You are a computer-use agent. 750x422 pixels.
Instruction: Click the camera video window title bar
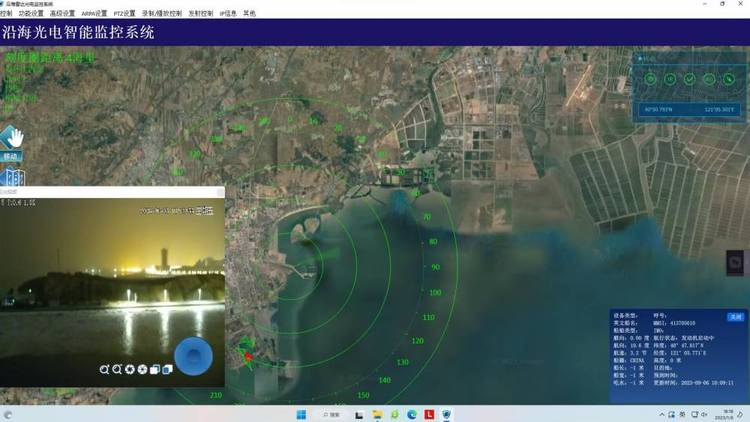point(112,192)
